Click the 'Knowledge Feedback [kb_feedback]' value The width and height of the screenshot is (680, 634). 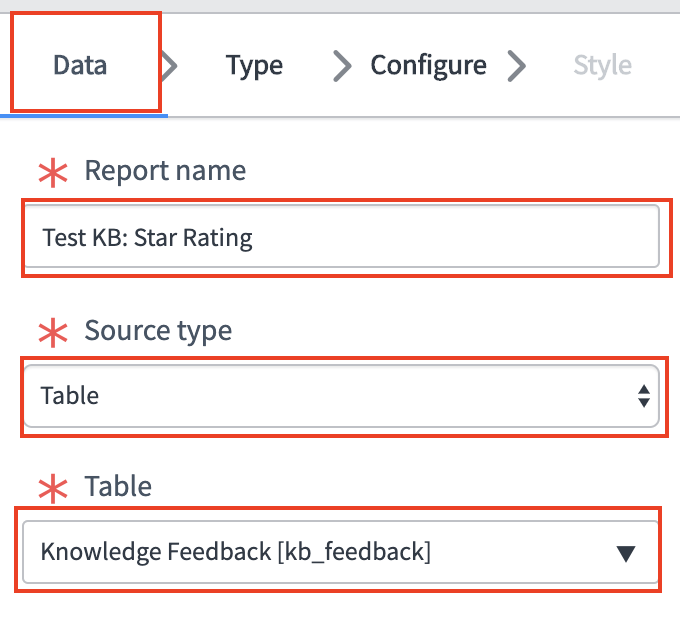[235, 551]
